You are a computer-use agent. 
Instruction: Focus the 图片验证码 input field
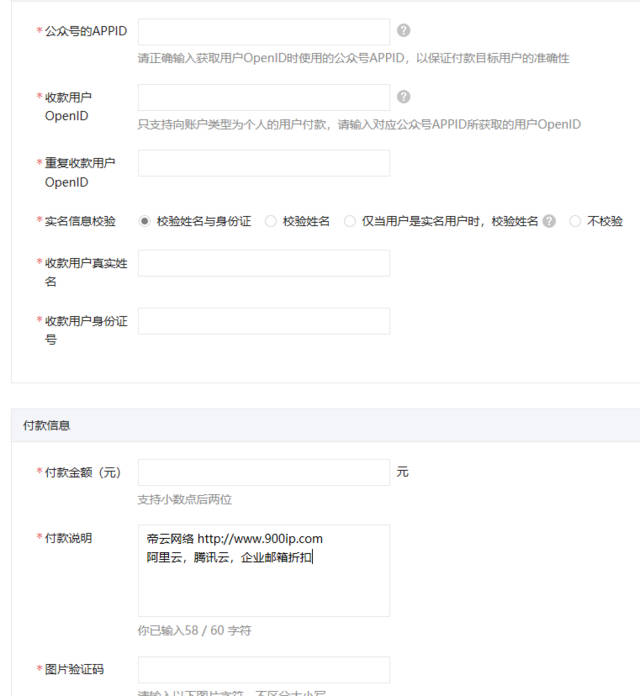pos(264,669)
